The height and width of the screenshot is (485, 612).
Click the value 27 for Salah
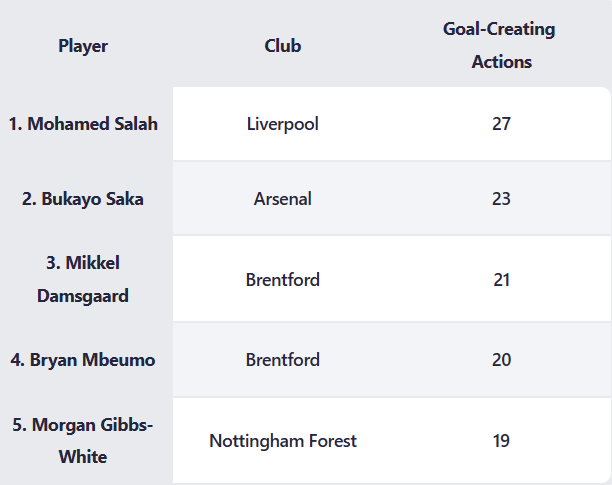pyautogui.click(x=501, y=124)
